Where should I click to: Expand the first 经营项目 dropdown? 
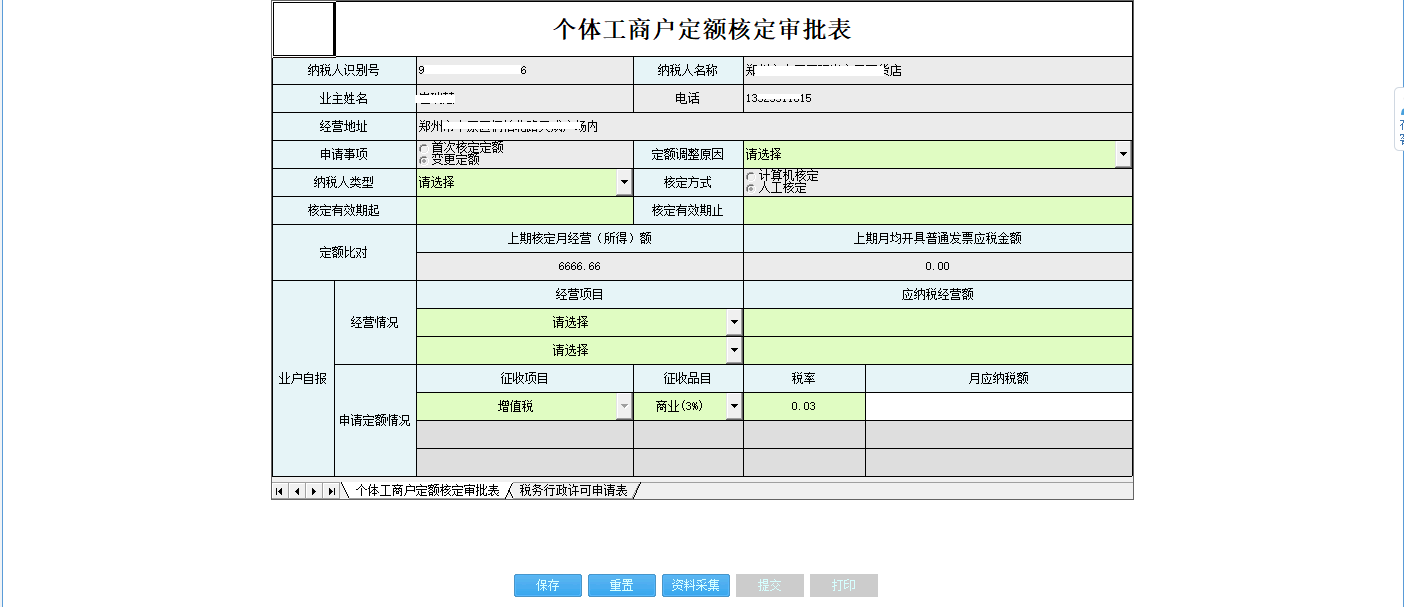coord(734,322)
